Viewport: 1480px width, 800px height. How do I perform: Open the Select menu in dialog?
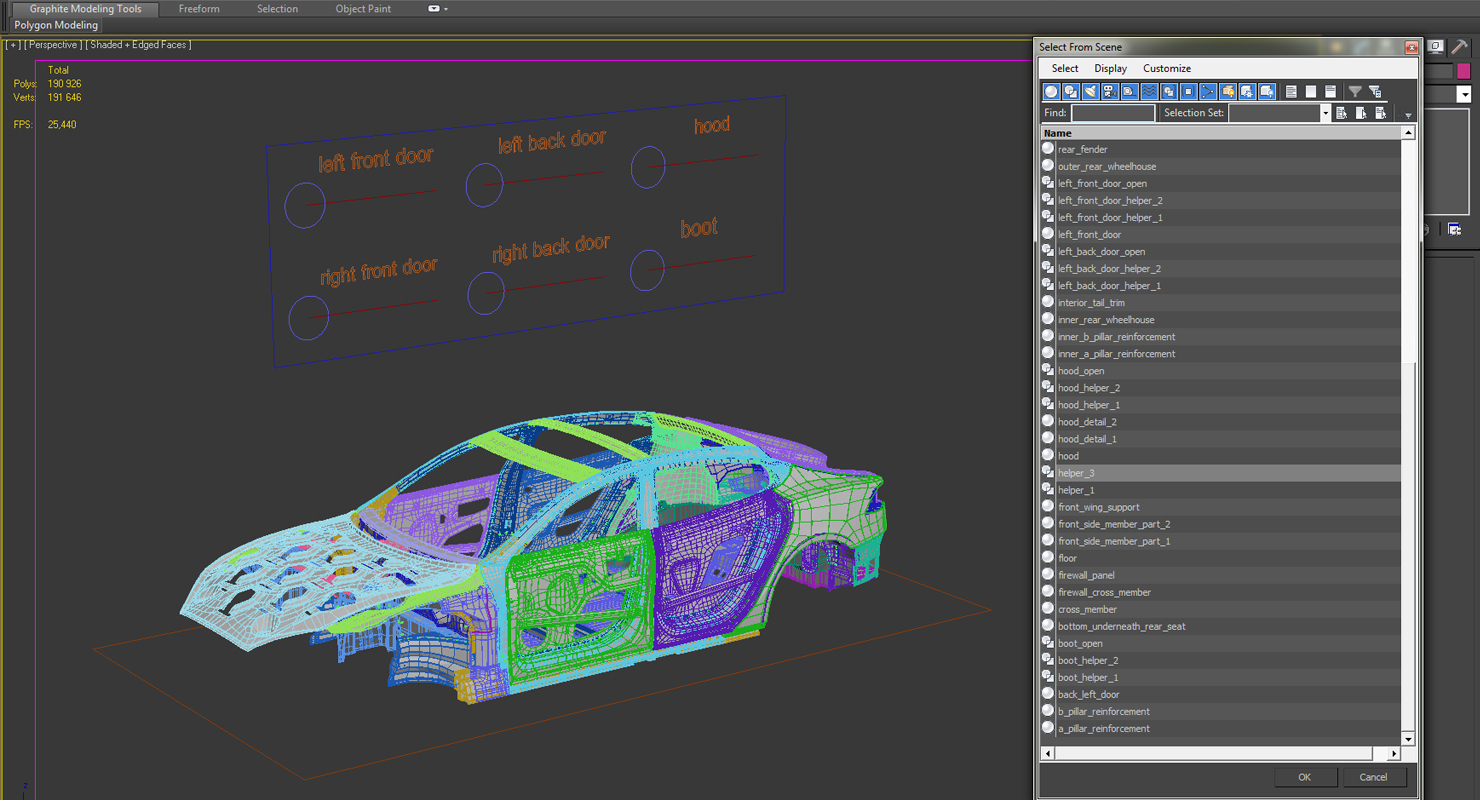(1065, 68)
